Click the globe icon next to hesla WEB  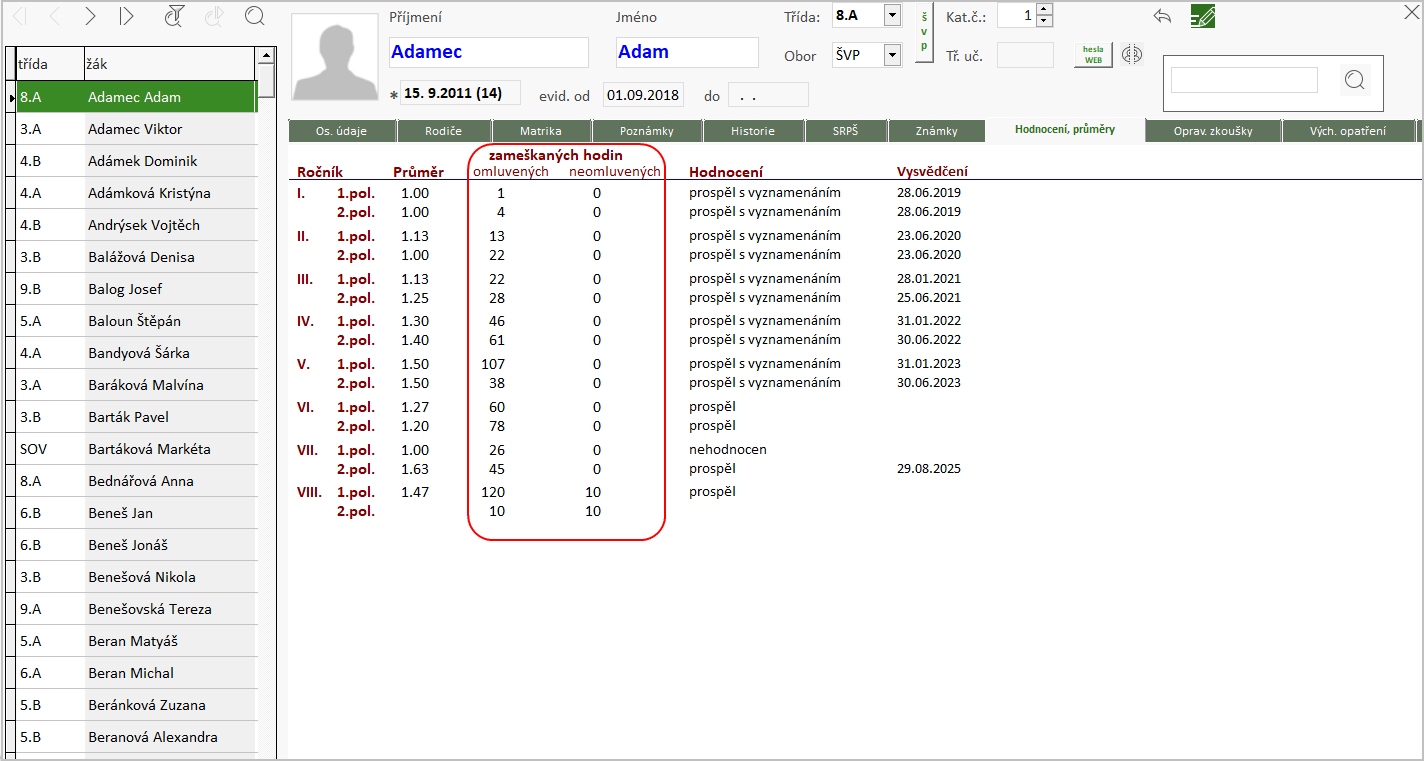1132,55
